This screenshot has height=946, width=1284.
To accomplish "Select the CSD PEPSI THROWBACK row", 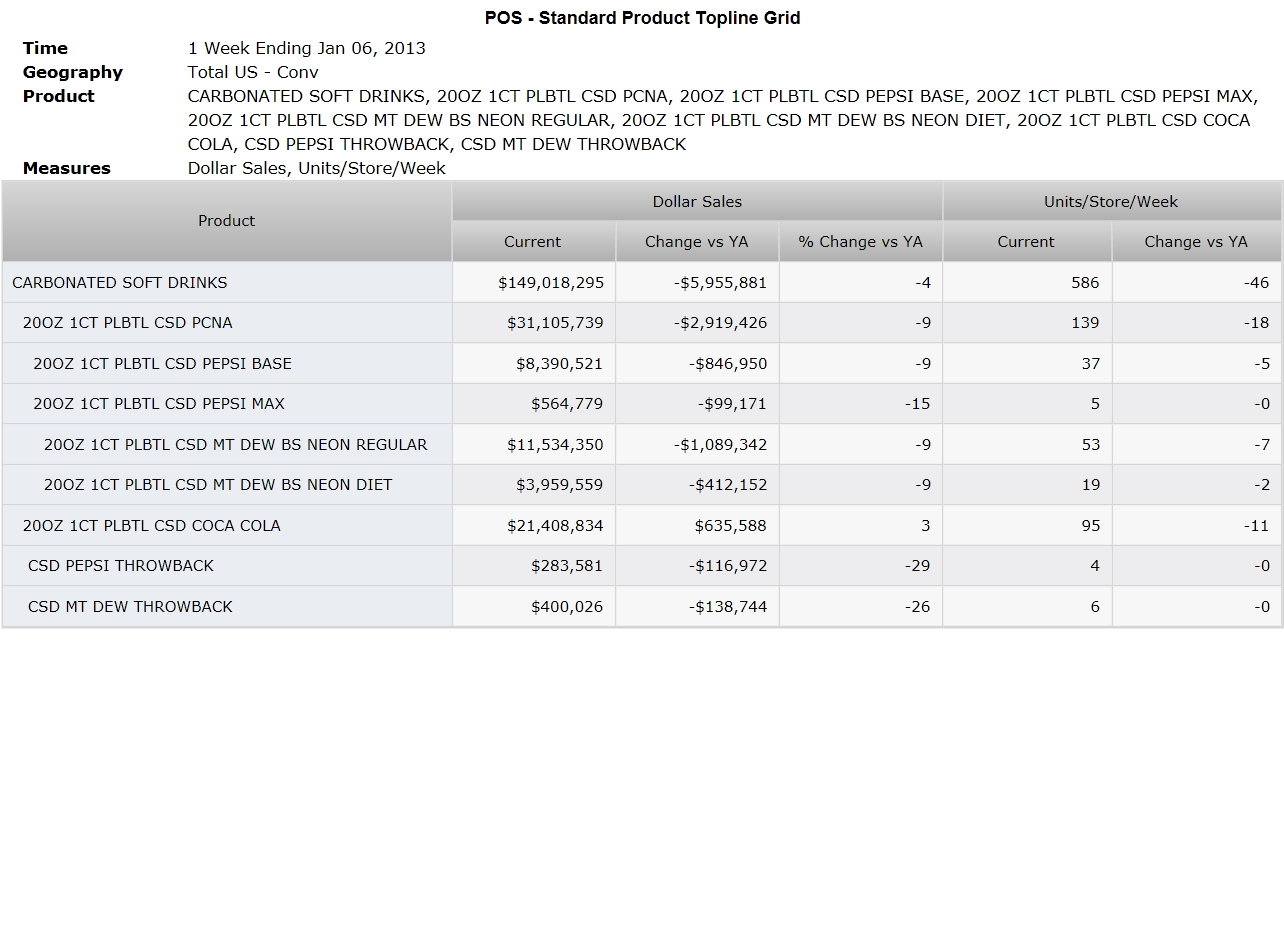I will pos(642,566).
